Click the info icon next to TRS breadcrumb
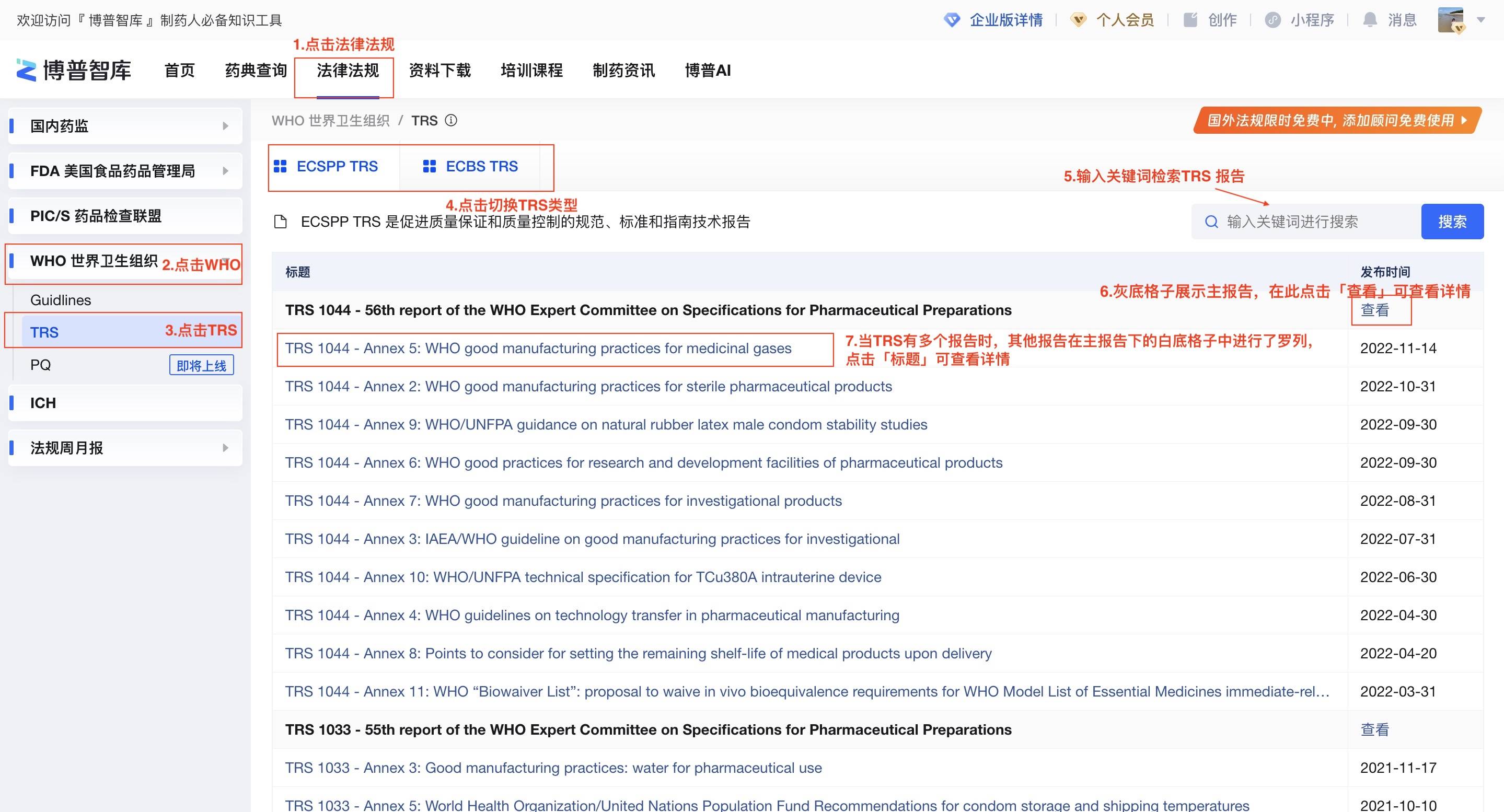 [x=451, y=120]
